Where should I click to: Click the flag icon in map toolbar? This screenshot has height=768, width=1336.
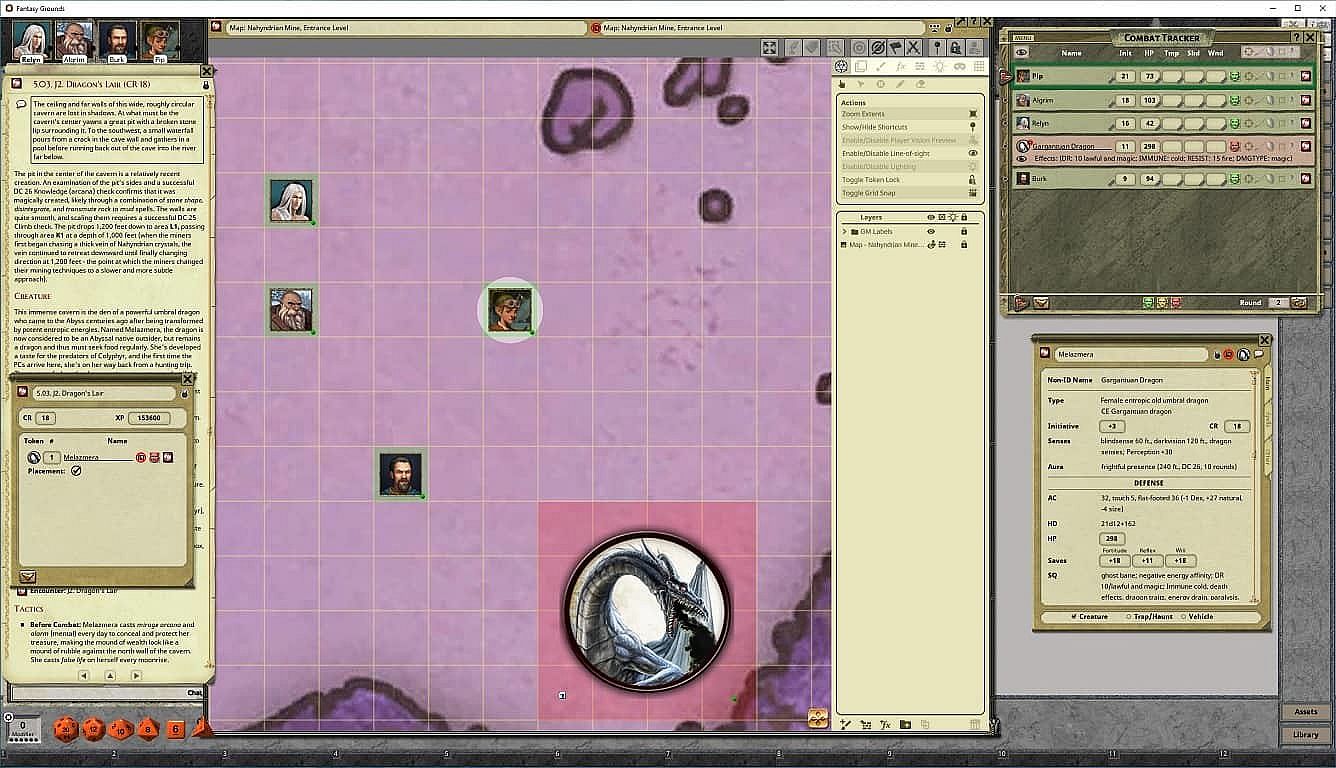pos(895,48)
